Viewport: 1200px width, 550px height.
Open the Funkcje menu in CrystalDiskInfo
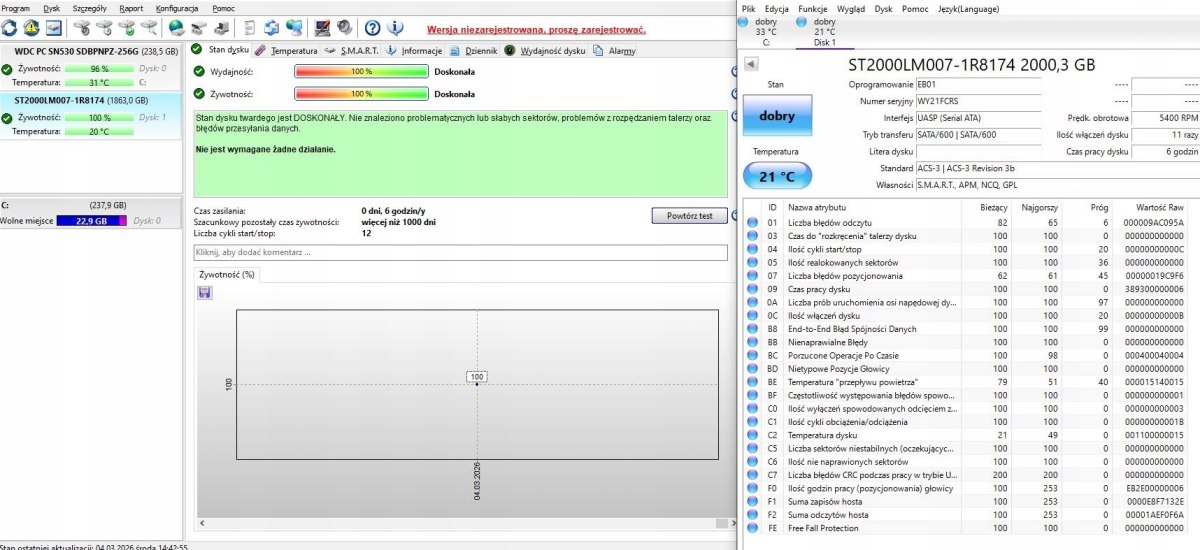(x=812, y=8)
